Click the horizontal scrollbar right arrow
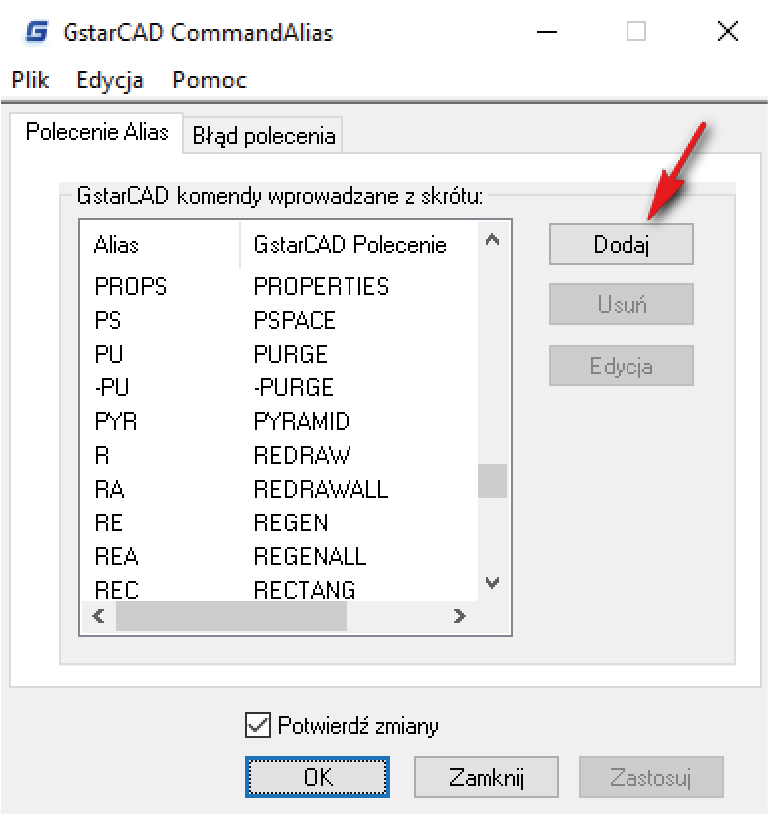Viewport: 768px width, 814px height. point(459,617)
